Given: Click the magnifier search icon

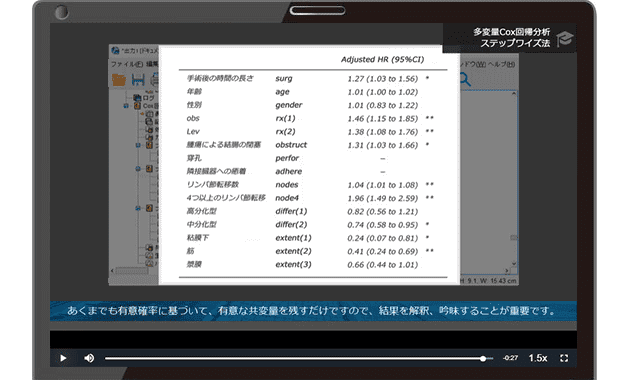Looking at the screenshot, I should tap(465, 79).
